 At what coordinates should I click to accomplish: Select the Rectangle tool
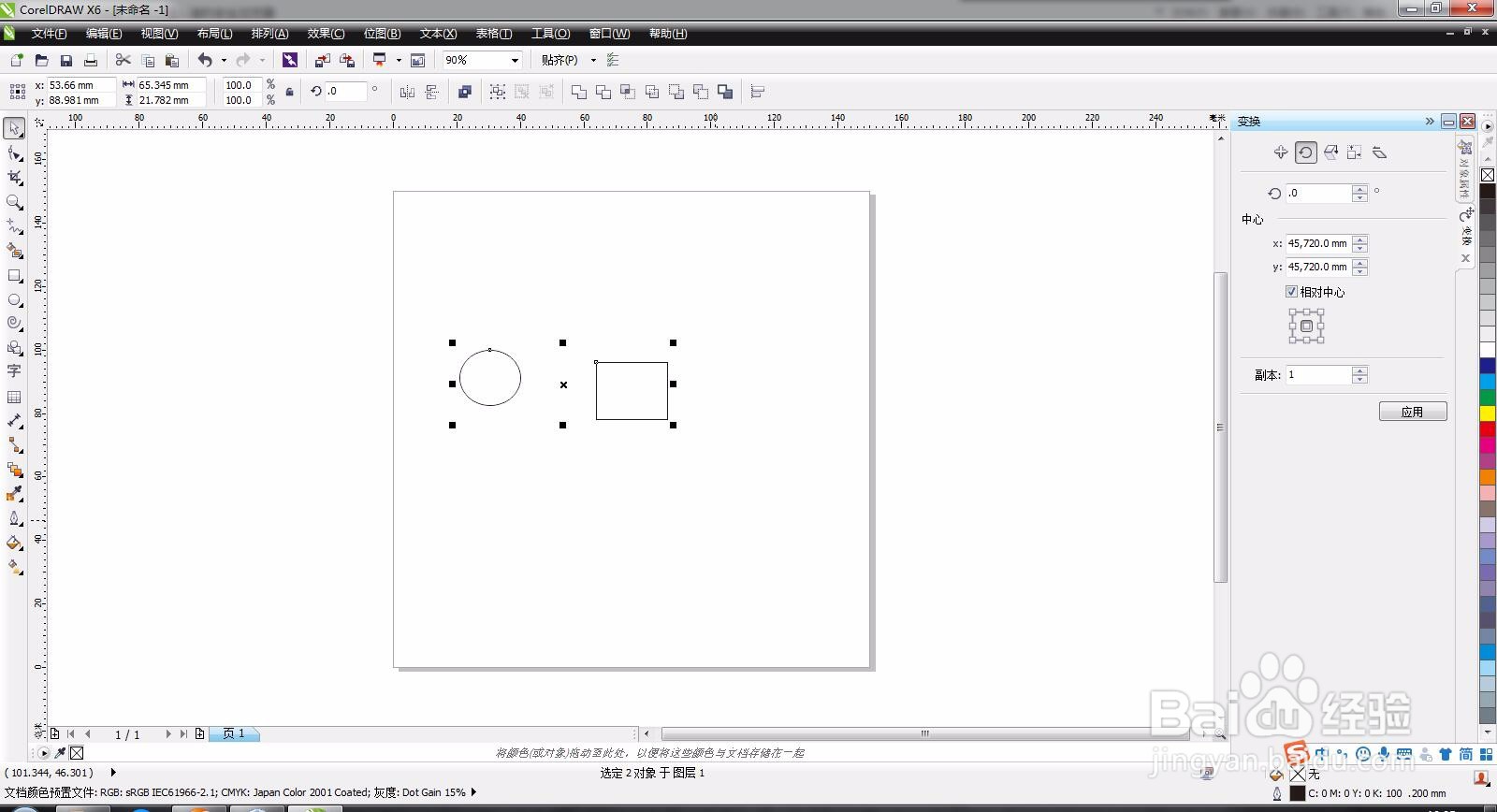[x=14, y=275]
